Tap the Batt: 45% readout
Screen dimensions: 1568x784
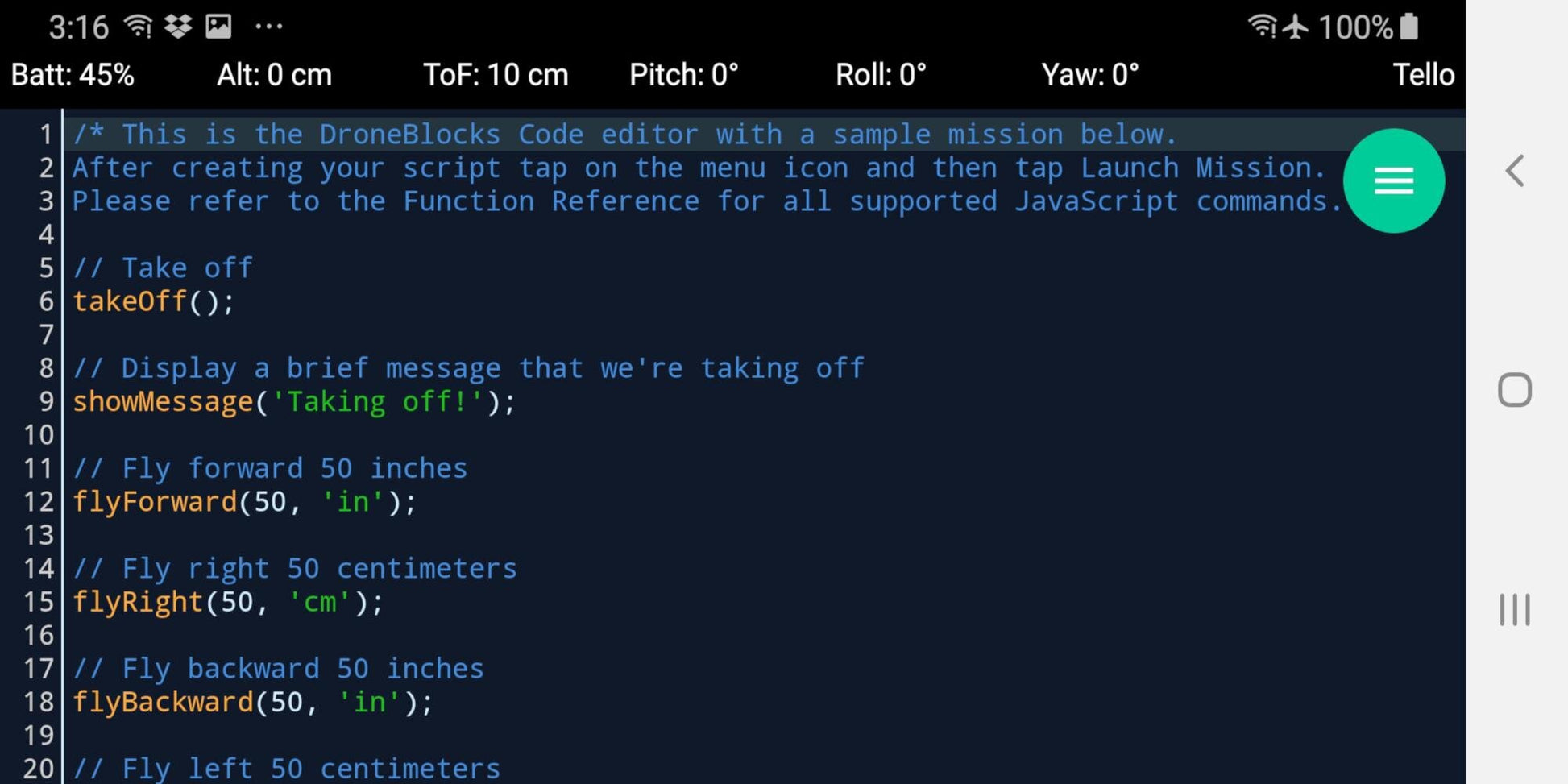click(73, 75)
